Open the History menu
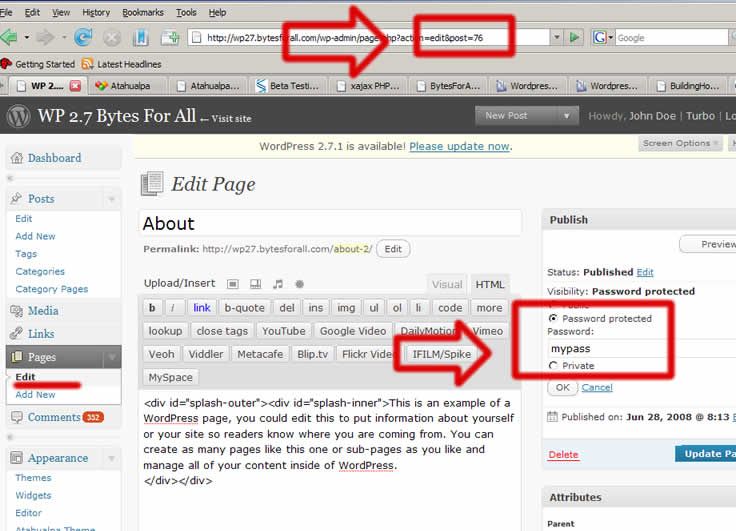The height and width of the screenshot is (531, 736). (x=96, y=13)
